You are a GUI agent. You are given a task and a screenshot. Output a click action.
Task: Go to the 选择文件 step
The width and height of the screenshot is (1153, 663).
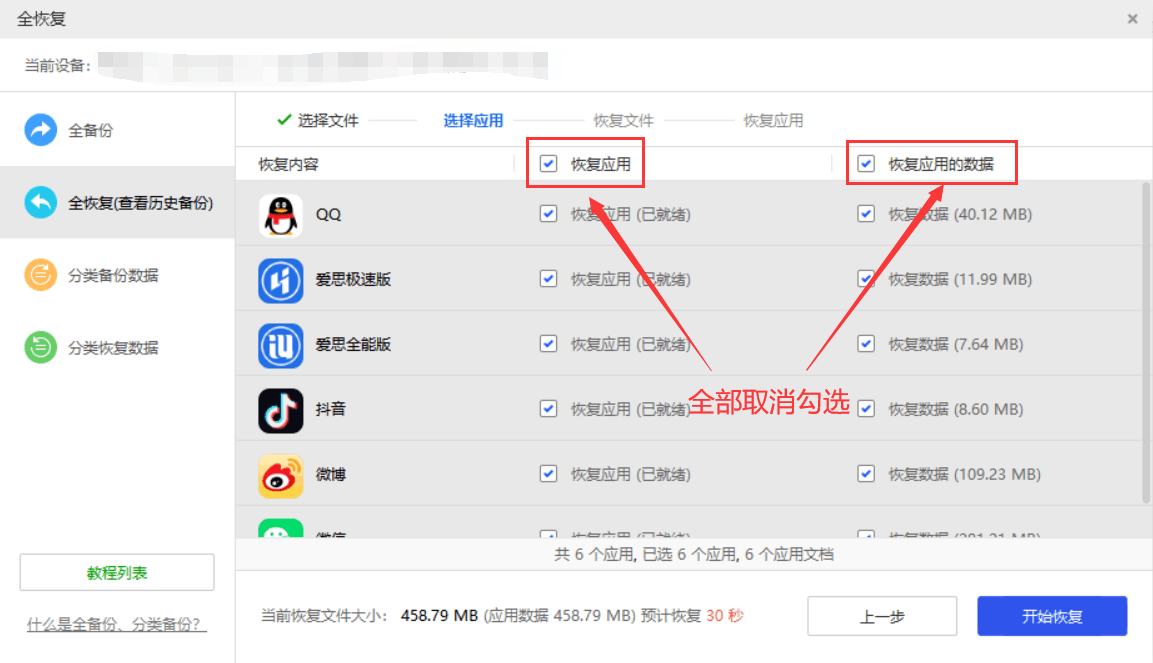click(x=327, y=121)
